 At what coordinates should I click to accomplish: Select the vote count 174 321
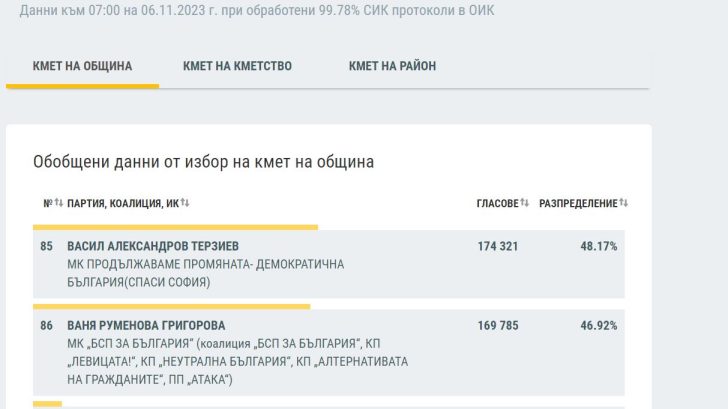(498, 246)
